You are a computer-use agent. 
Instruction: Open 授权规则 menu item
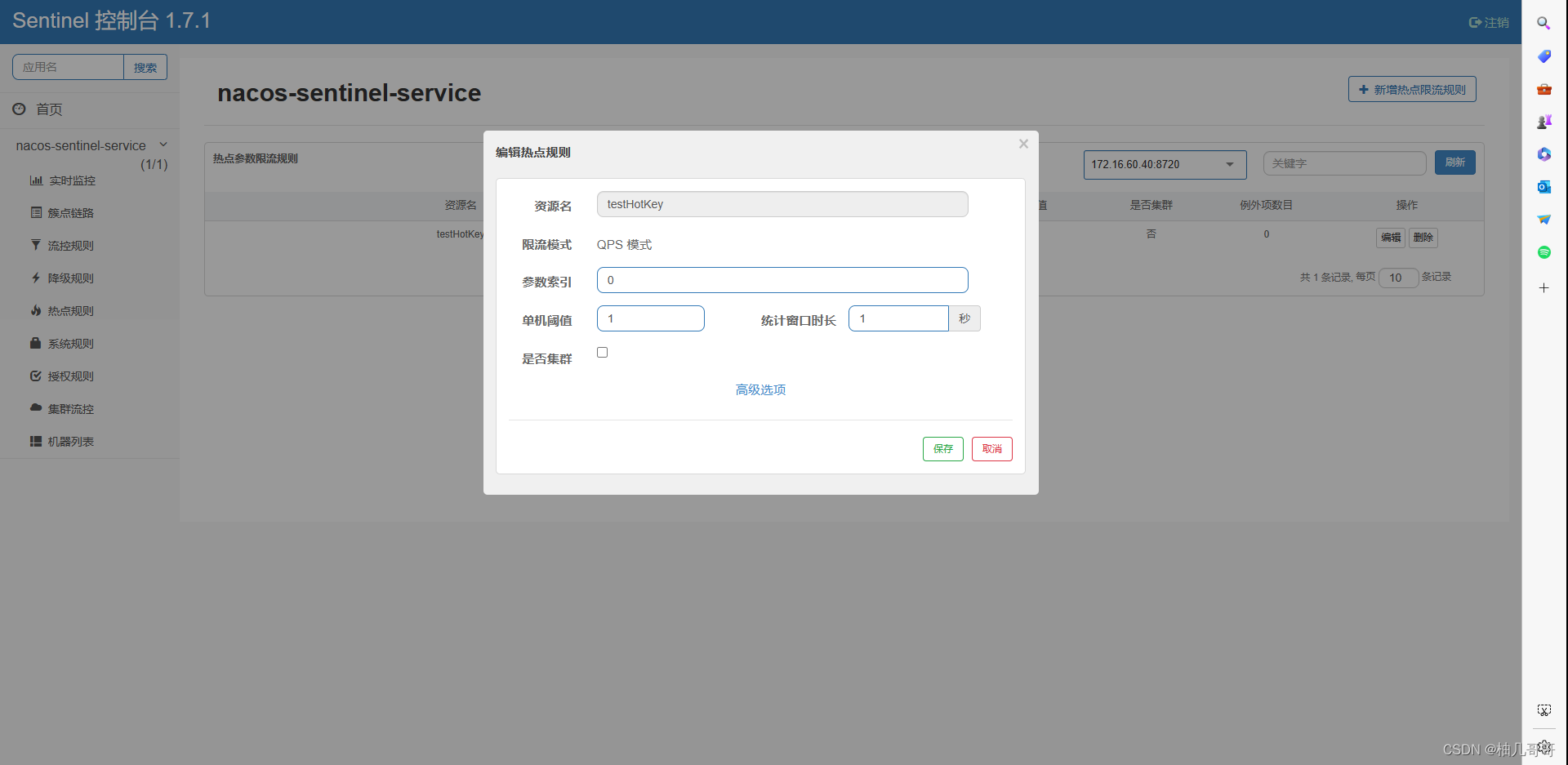click(x=71, y=376)
